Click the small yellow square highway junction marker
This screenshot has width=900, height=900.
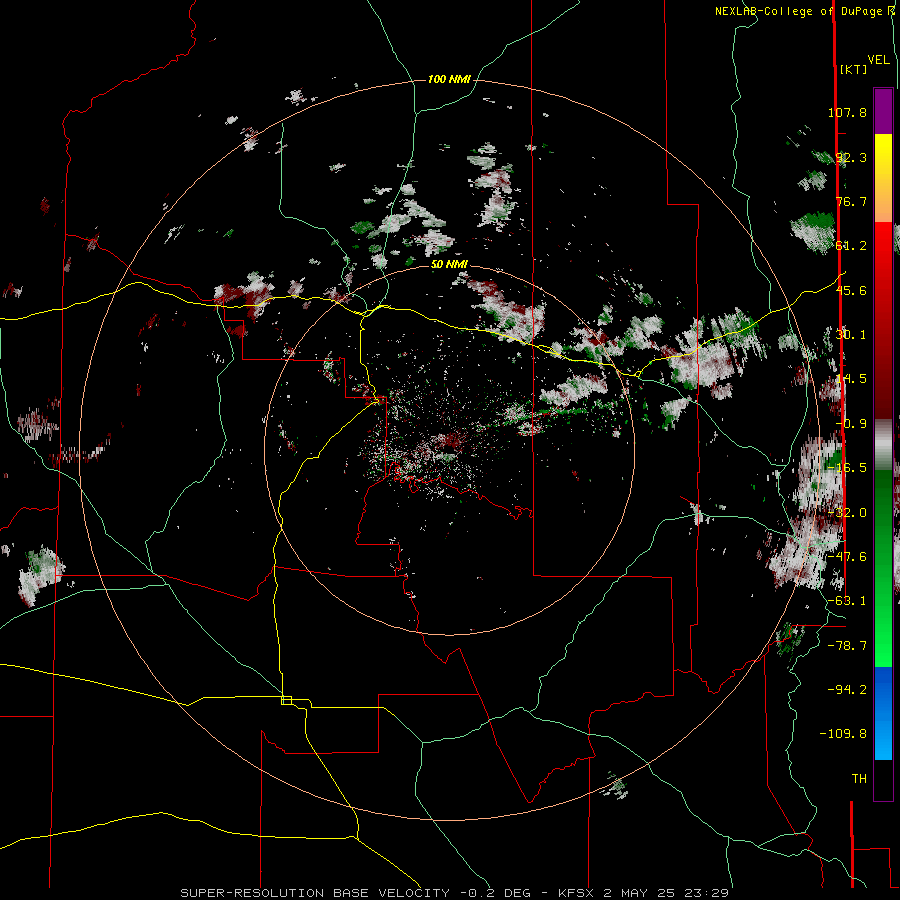click(x=286, y=700)
